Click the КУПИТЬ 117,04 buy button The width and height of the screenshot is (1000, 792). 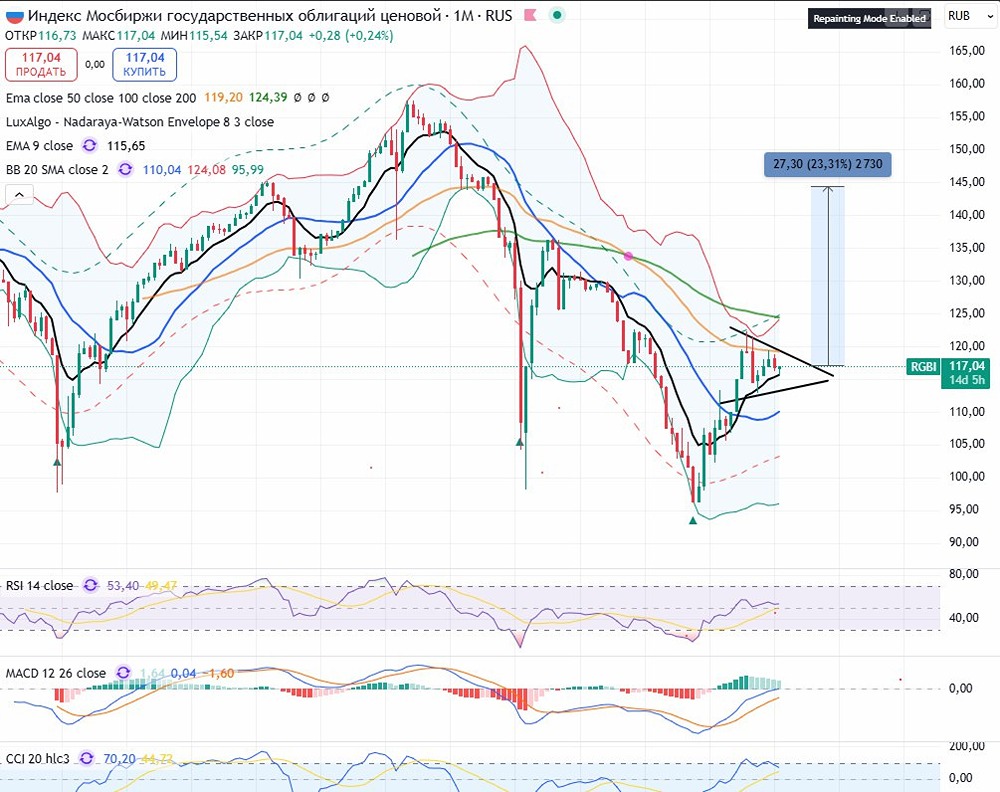point(144,63)
